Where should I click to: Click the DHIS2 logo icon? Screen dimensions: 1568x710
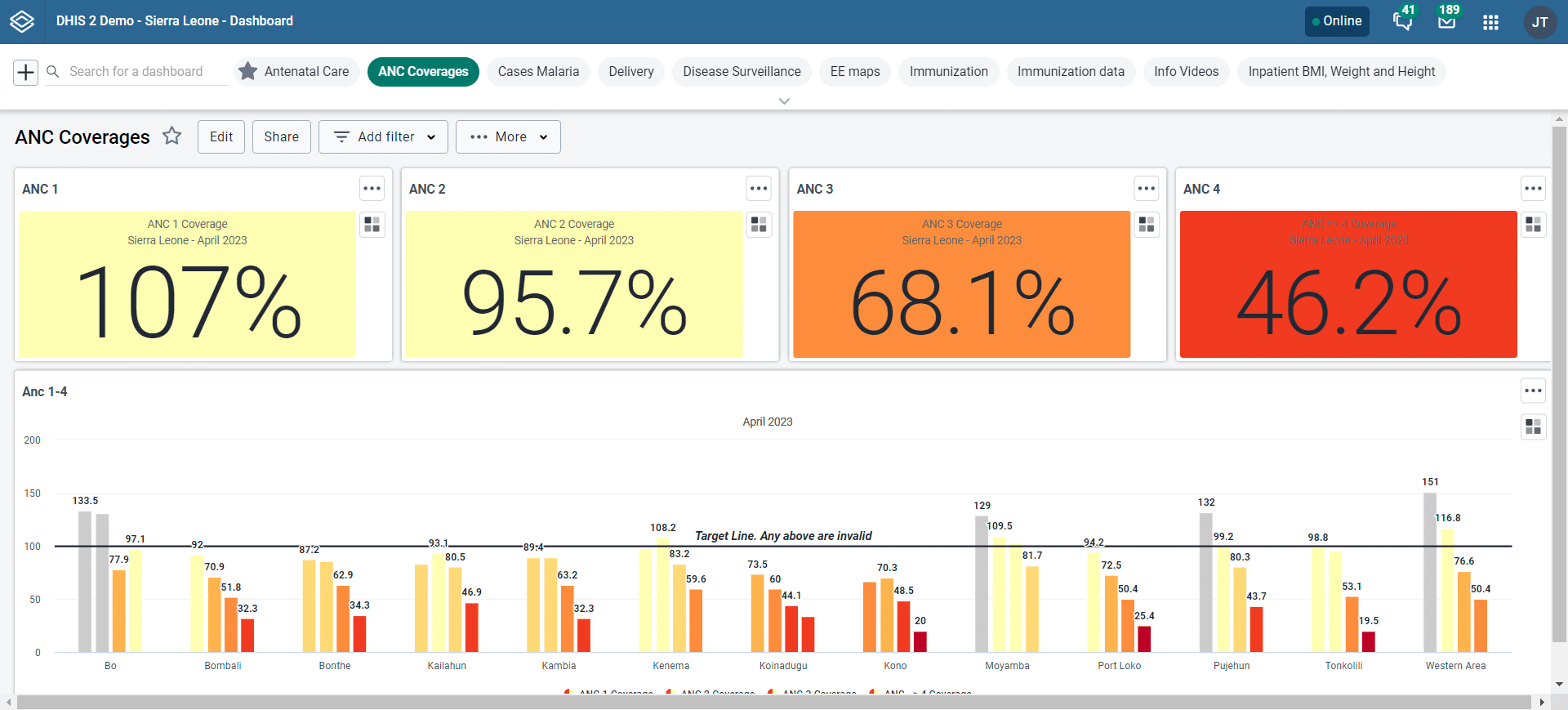22,21
